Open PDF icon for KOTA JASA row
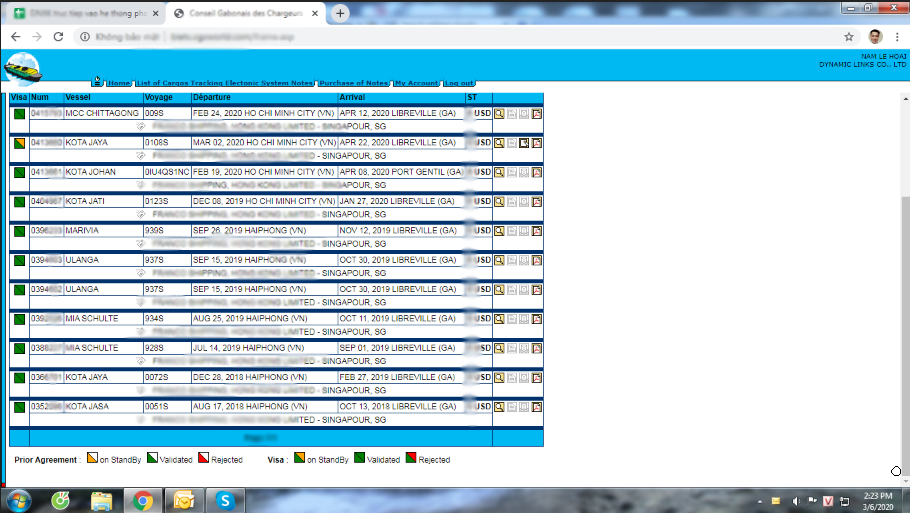This screenshot has width=910, height=513. pos(537,407)
